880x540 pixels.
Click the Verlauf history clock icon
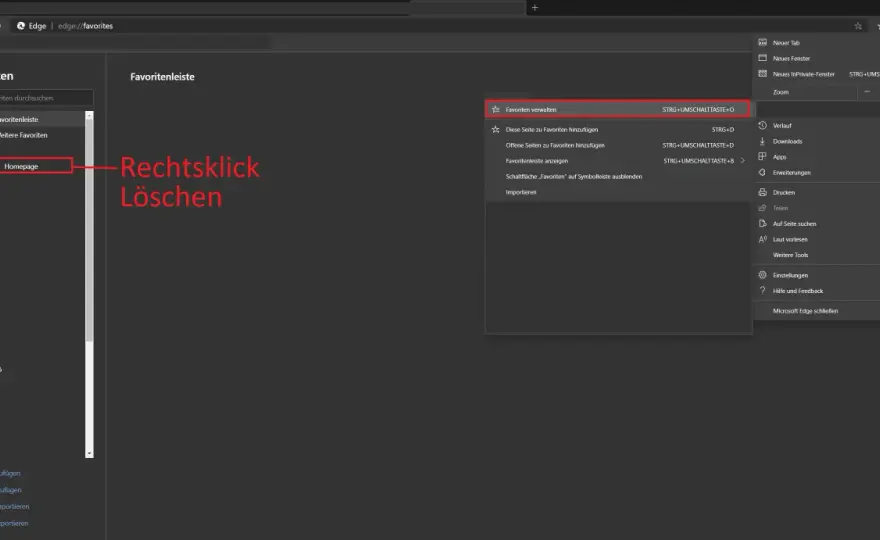click(762, 125)
